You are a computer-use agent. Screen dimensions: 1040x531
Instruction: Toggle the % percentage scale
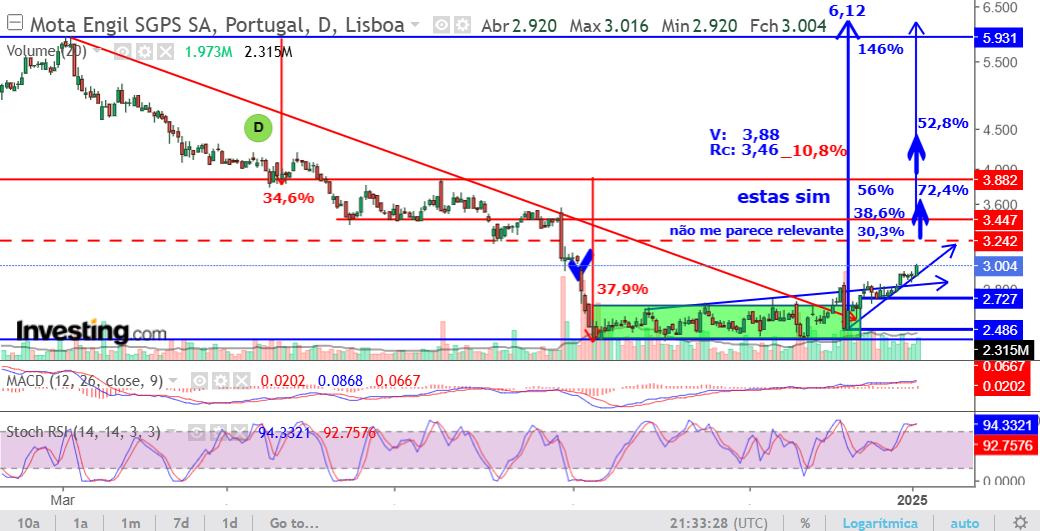pyautogui.click(x=805, y=523)
